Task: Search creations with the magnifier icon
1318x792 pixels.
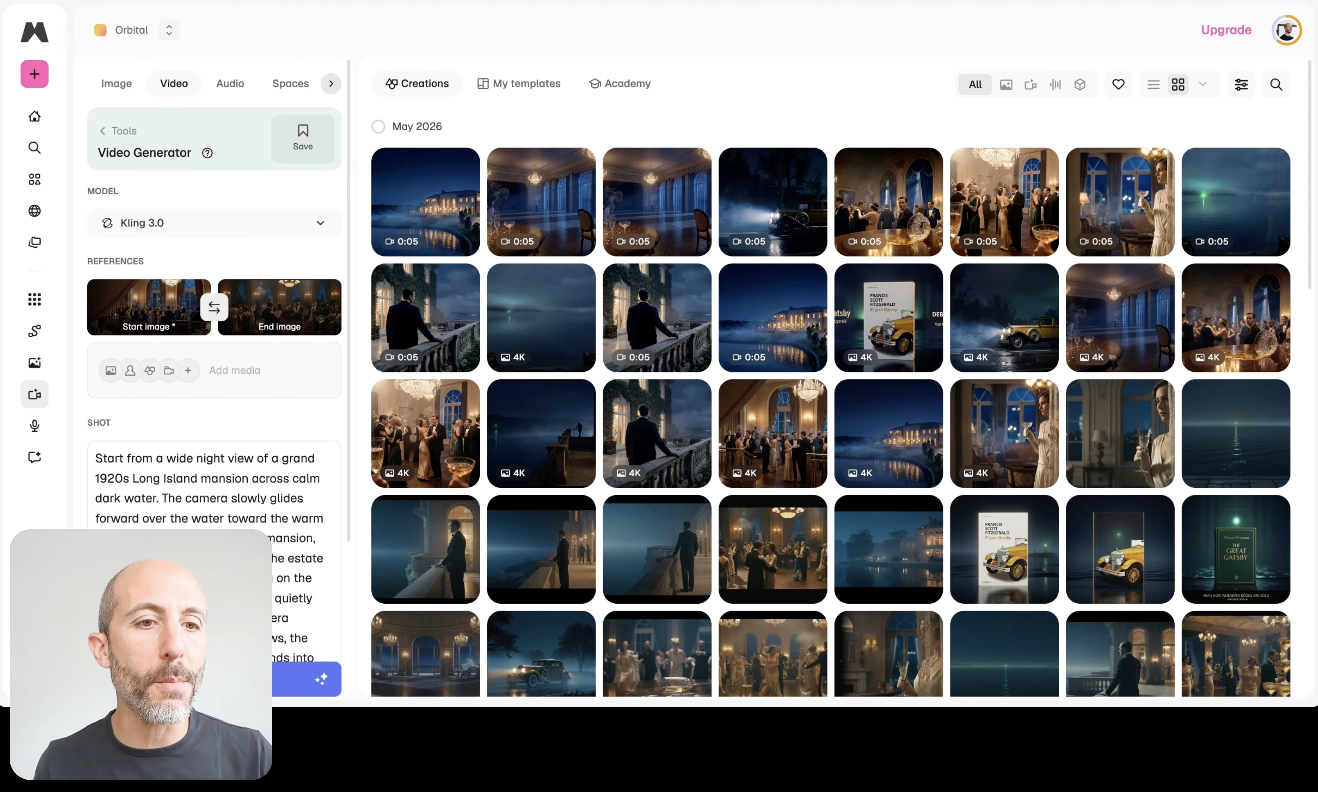Action: click(x=1276, y=85)
